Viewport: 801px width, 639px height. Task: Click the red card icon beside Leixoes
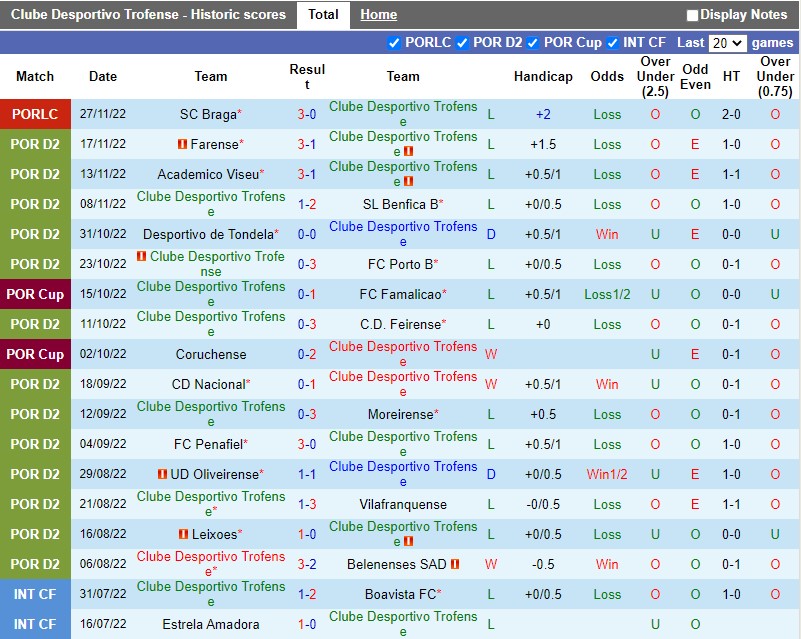click(183, 534)
